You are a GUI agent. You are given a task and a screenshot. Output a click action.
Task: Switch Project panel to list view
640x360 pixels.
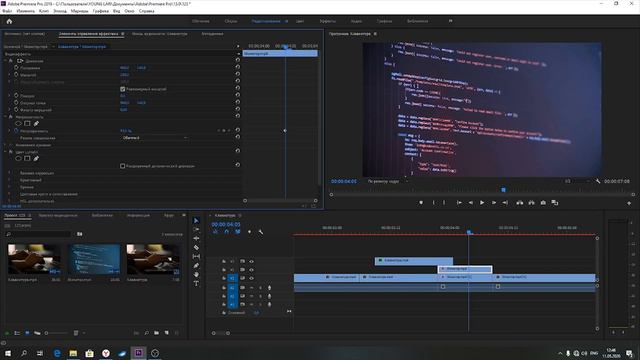17,333
